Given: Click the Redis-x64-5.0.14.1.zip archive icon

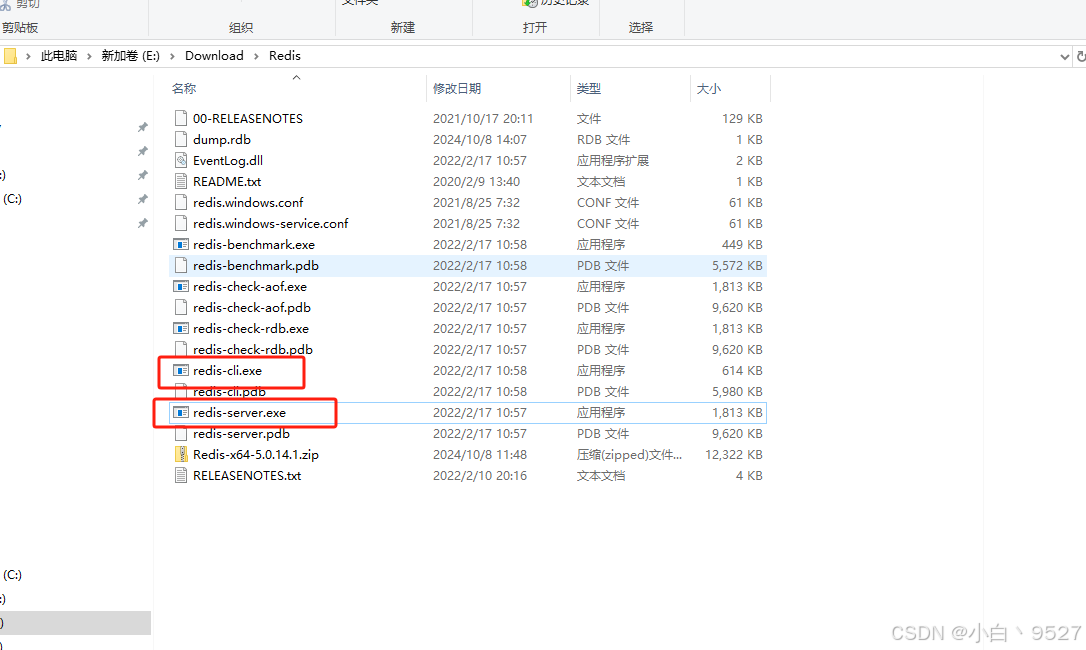Looking at the screenshot, I should [181, 455].
